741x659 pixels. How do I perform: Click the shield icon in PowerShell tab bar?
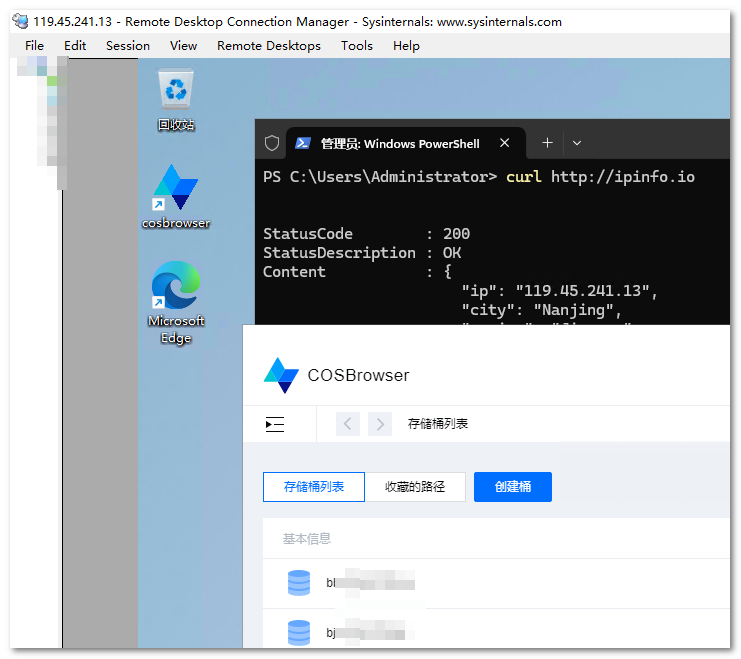pyautogui.click(x=272, y=143)
